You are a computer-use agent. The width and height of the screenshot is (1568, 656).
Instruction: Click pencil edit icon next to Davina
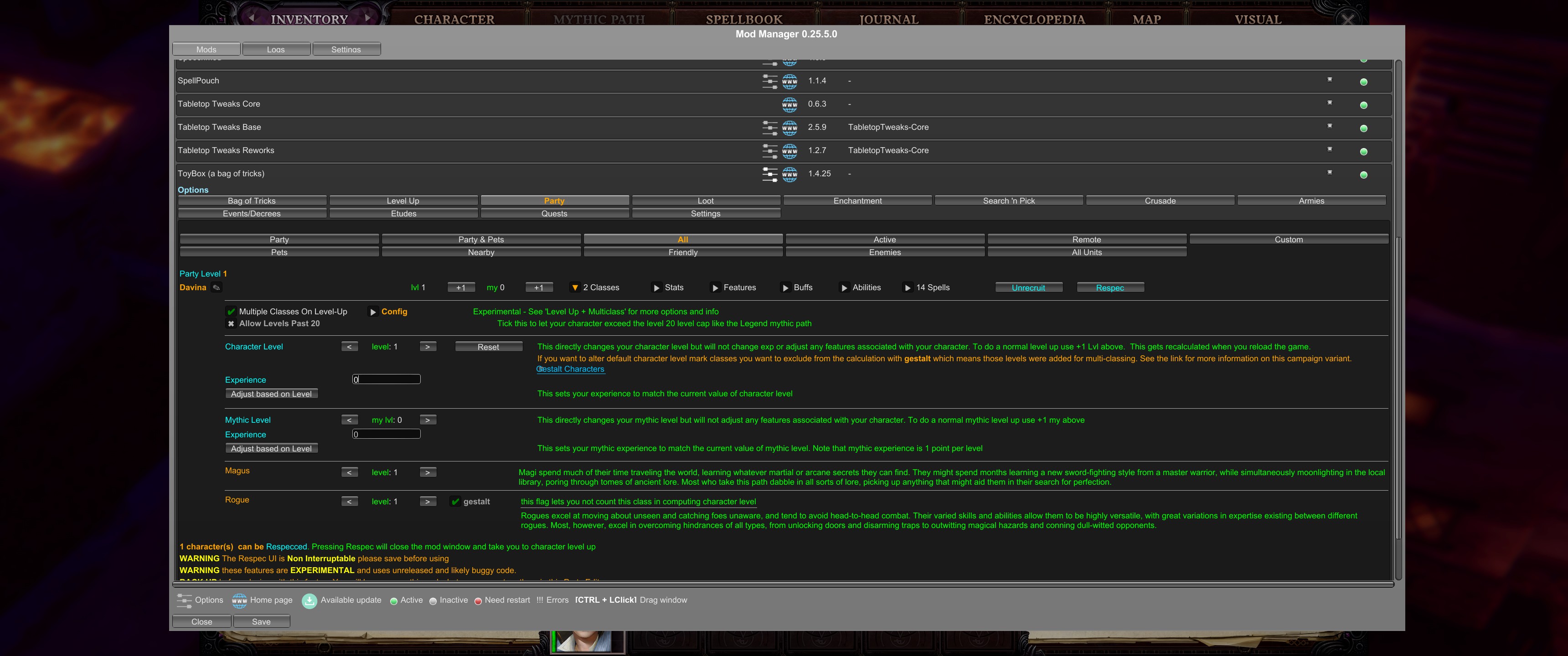[x=216, y=288]
